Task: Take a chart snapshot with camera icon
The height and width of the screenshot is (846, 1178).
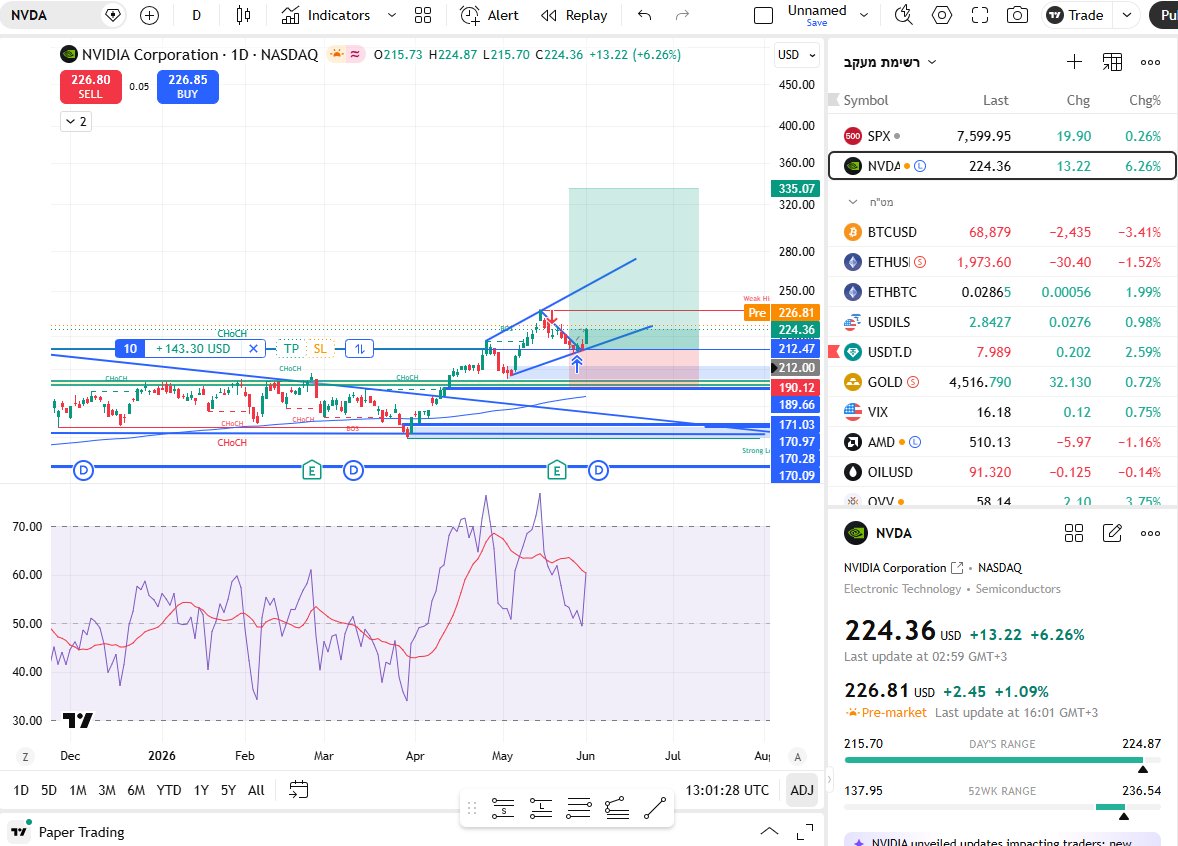Action: click(1017, 15)
